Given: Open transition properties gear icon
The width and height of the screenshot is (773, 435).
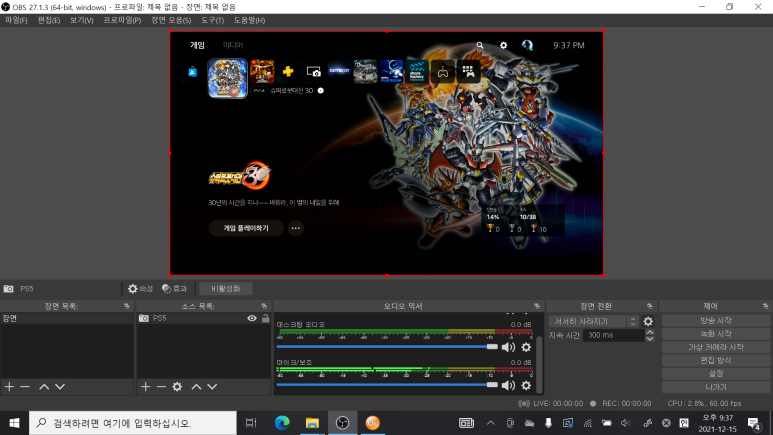Looking at the screenshot, I should pyautogui.click(x=648, y=321).
